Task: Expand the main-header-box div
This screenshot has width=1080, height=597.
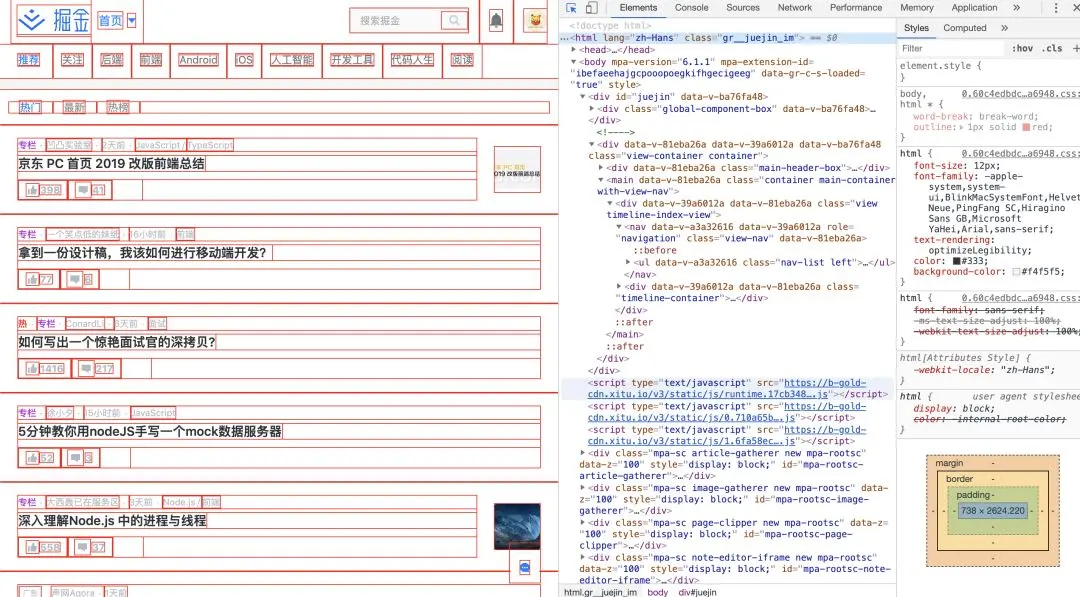Action: (601, 167)
